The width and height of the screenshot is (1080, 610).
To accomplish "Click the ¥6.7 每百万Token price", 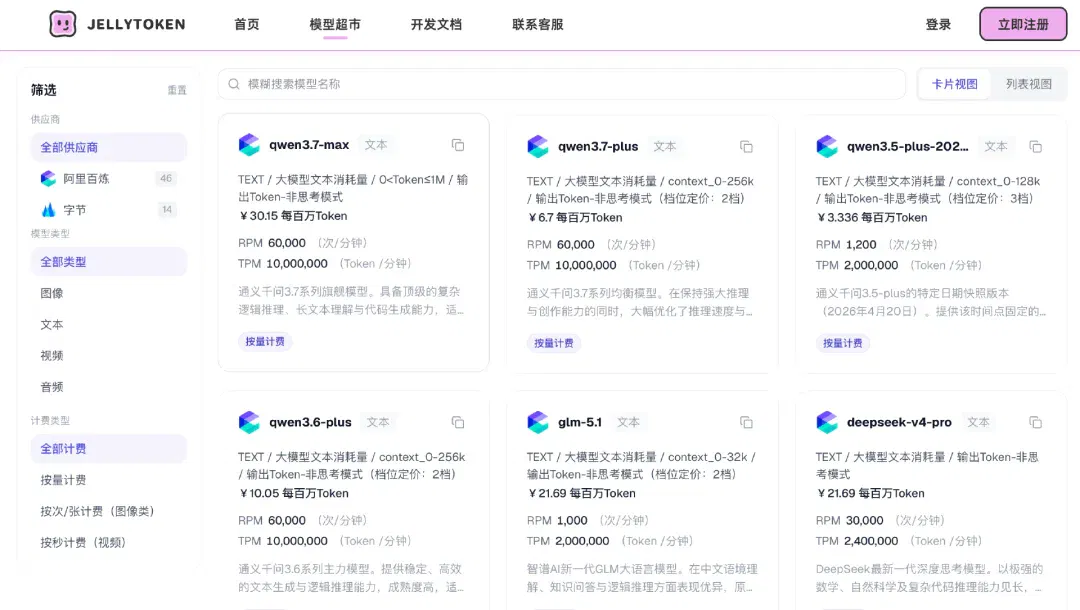I will pos(575,218).
